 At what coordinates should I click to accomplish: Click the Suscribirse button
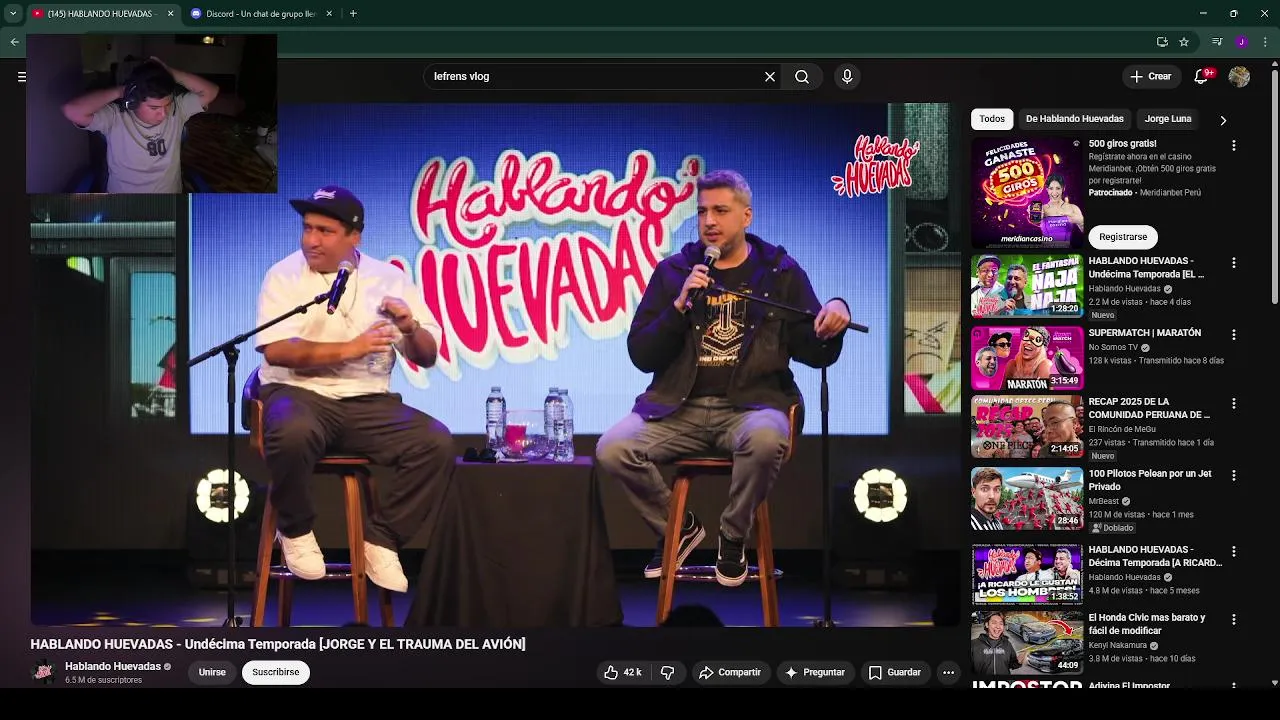point(276,673)
